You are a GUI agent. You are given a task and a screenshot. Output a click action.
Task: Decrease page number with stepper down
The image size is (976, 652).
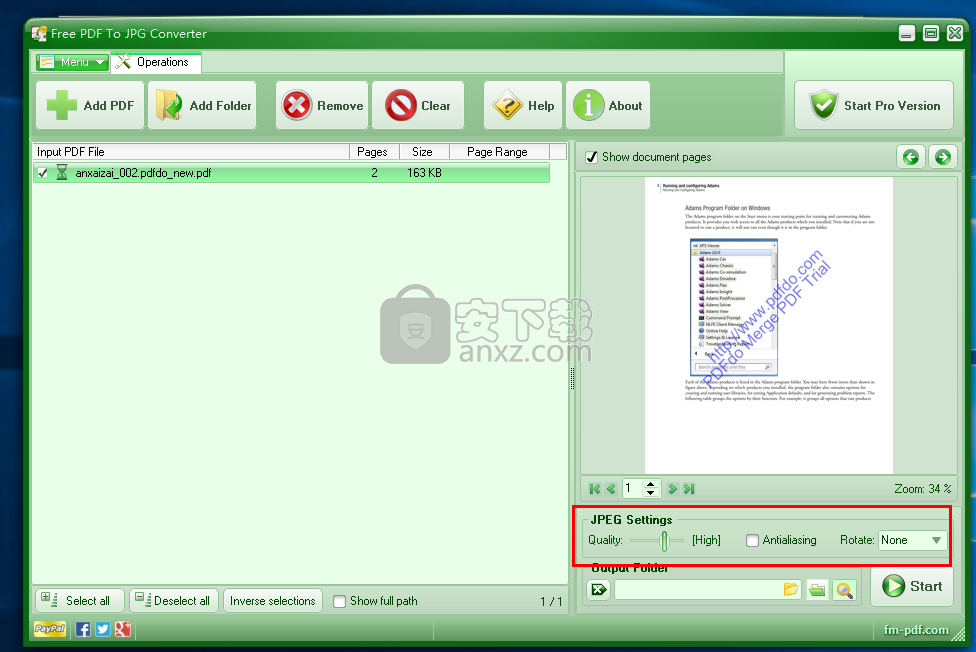tap(650, 493)
